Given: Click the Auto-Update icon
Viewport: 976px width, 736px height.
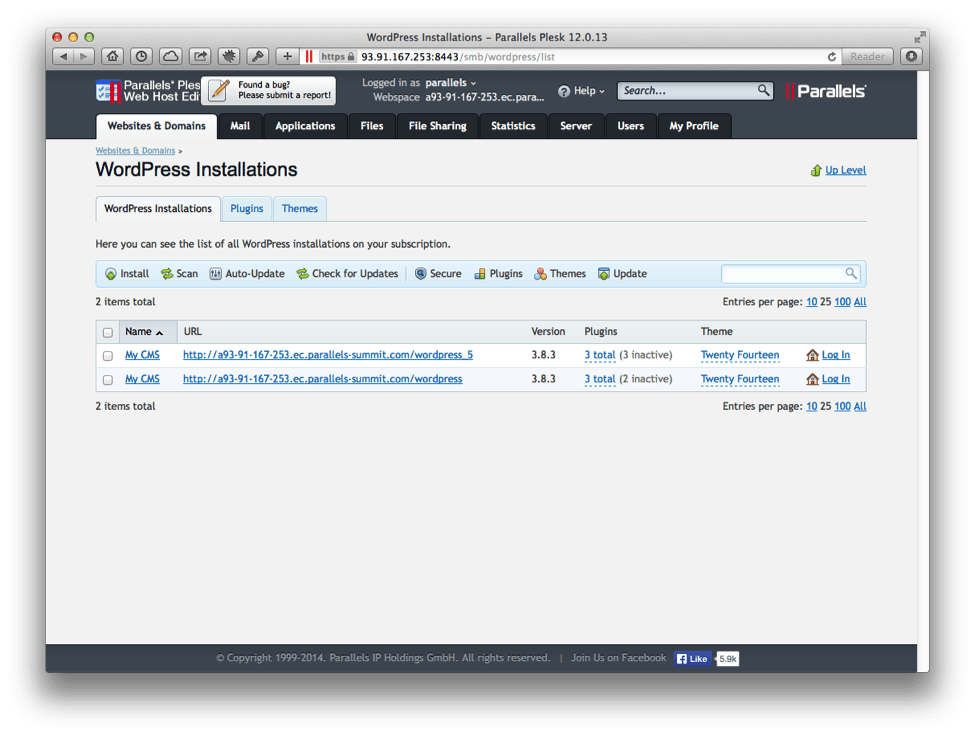Looking at the screenshot, I should (x=216, y=274).
